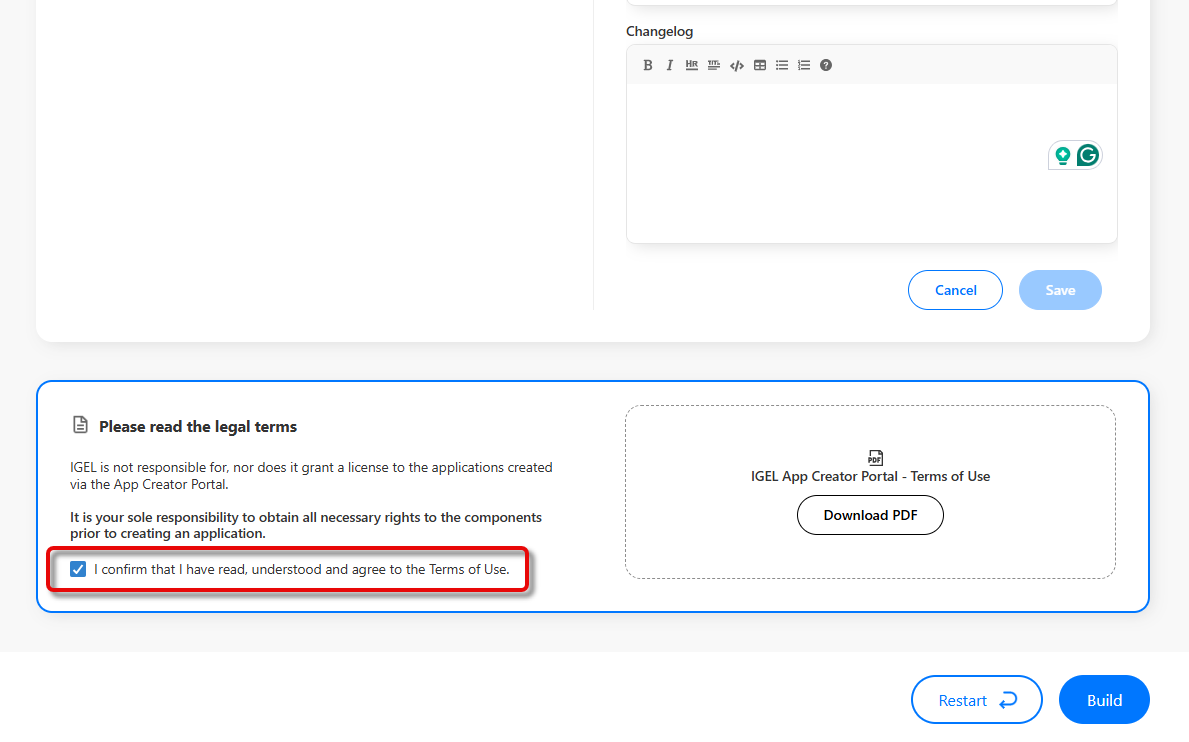The image size is (1189, 742).
Task: Open the editor help question mark
Action: [826, 65]
